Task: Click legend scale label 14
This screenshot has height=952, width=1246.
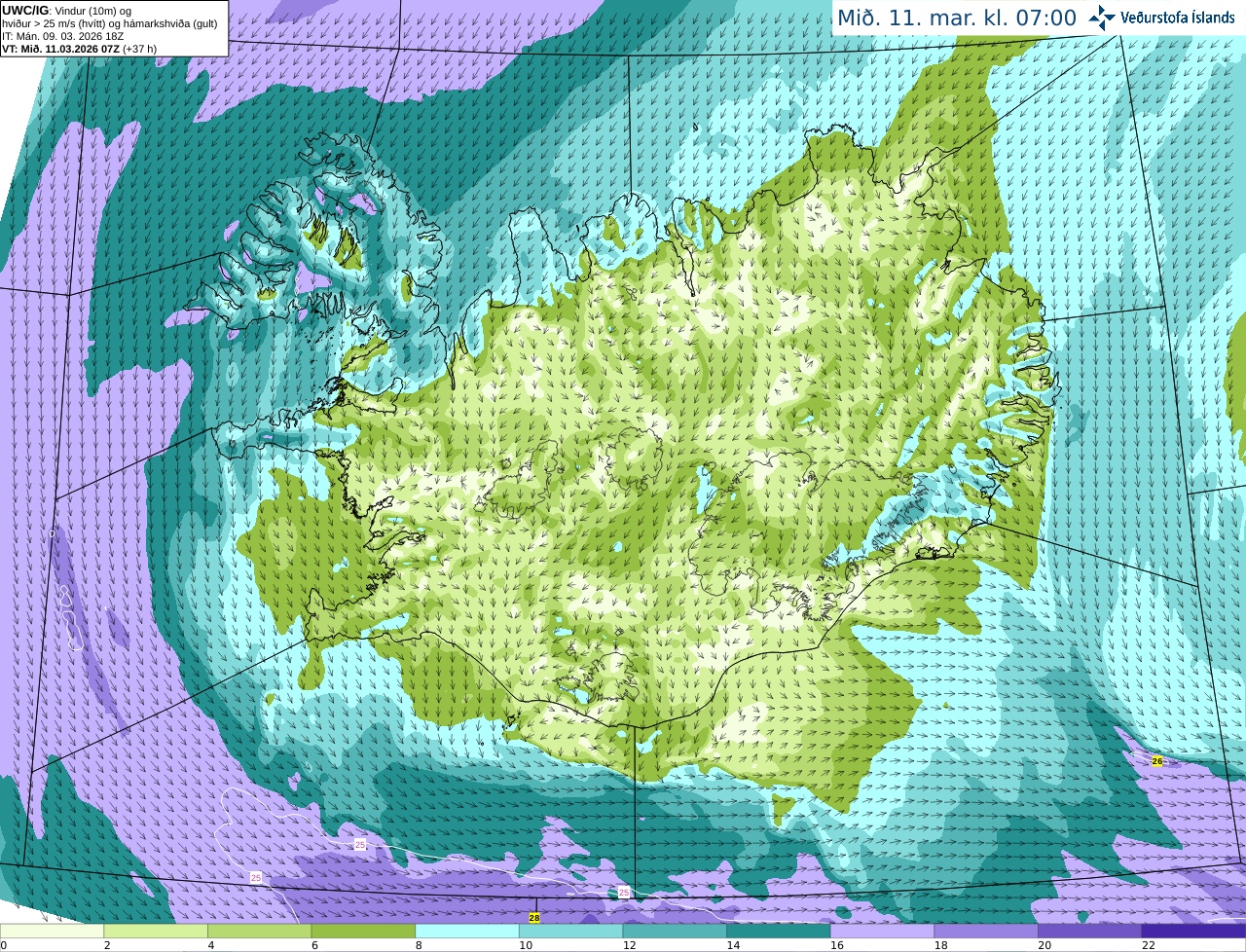Action: pos(733,945)
